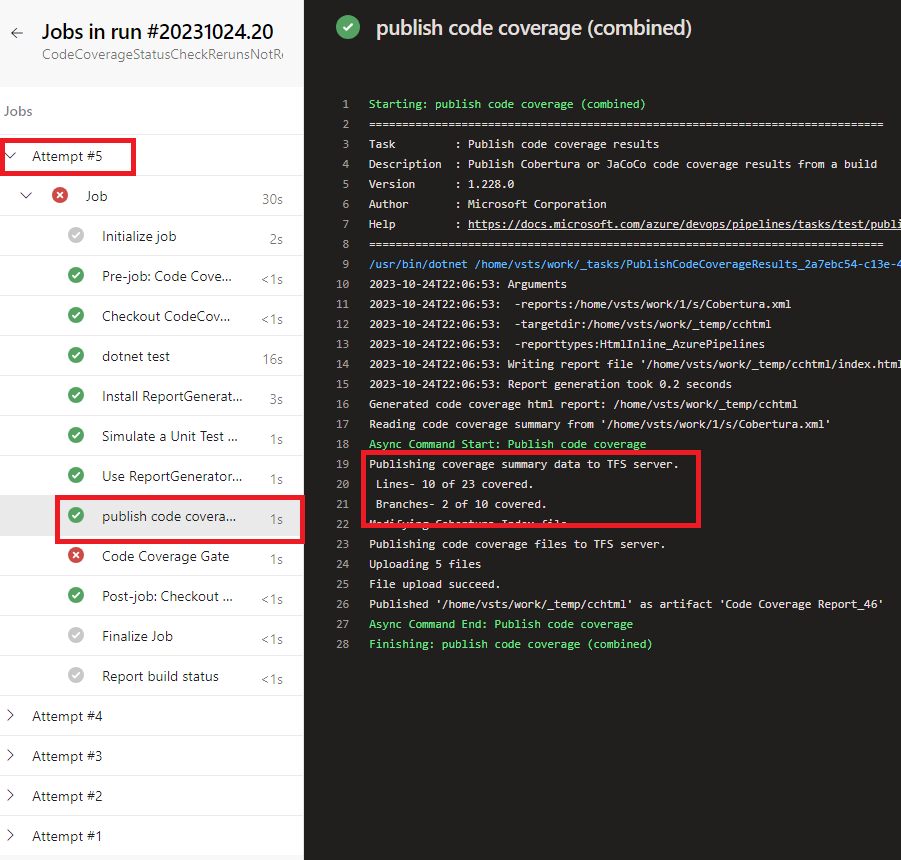
Task: Click the red error icon next to Job
Action: coord(60,195)
